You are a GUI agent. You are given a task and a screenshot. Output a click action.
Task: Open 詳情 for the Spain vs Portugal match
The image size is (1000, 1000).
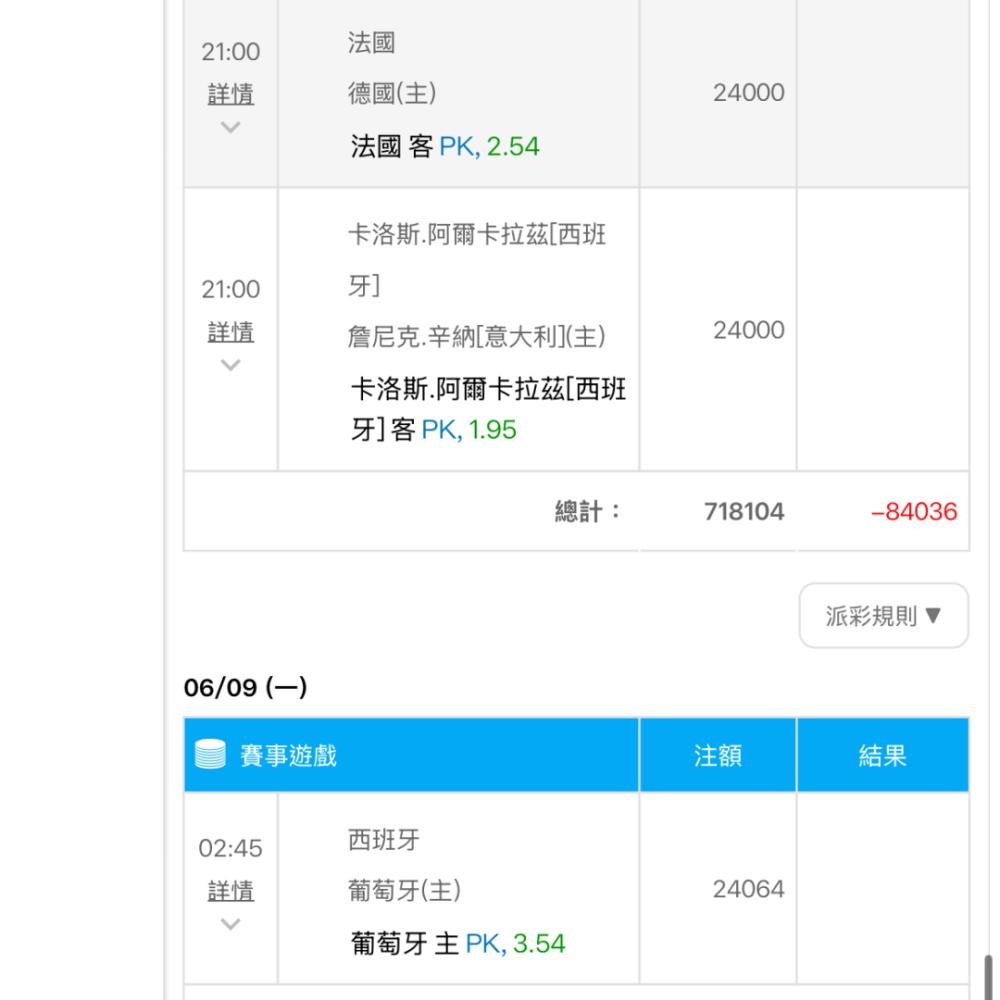[230, 891]
